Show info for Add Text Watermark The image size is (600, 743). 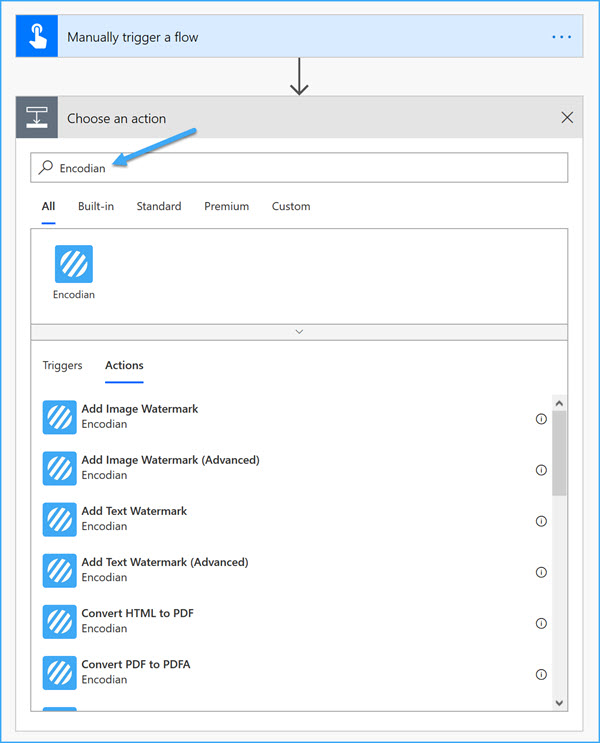click(541, 521)
